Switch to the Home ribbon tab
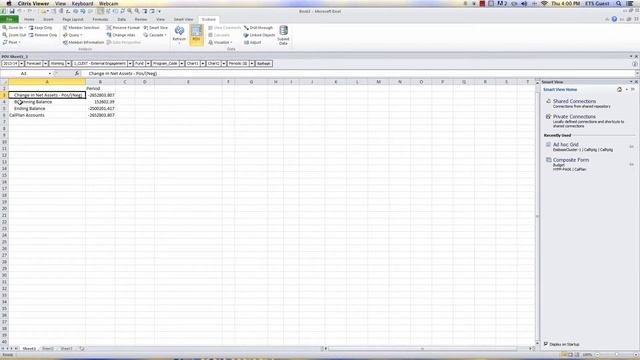640x360 pixels. (x=29, y=19)
